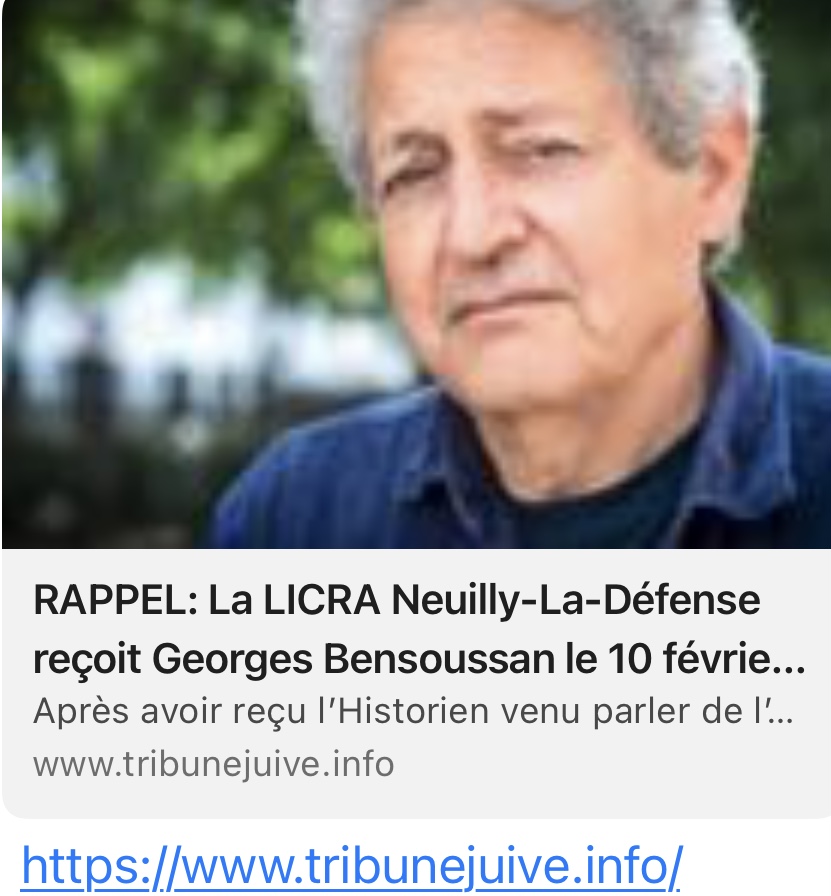Click the headline starting with RAPPEL
Image resolution: width=831 pixels, height=896 pixels.
click(419, 630)
